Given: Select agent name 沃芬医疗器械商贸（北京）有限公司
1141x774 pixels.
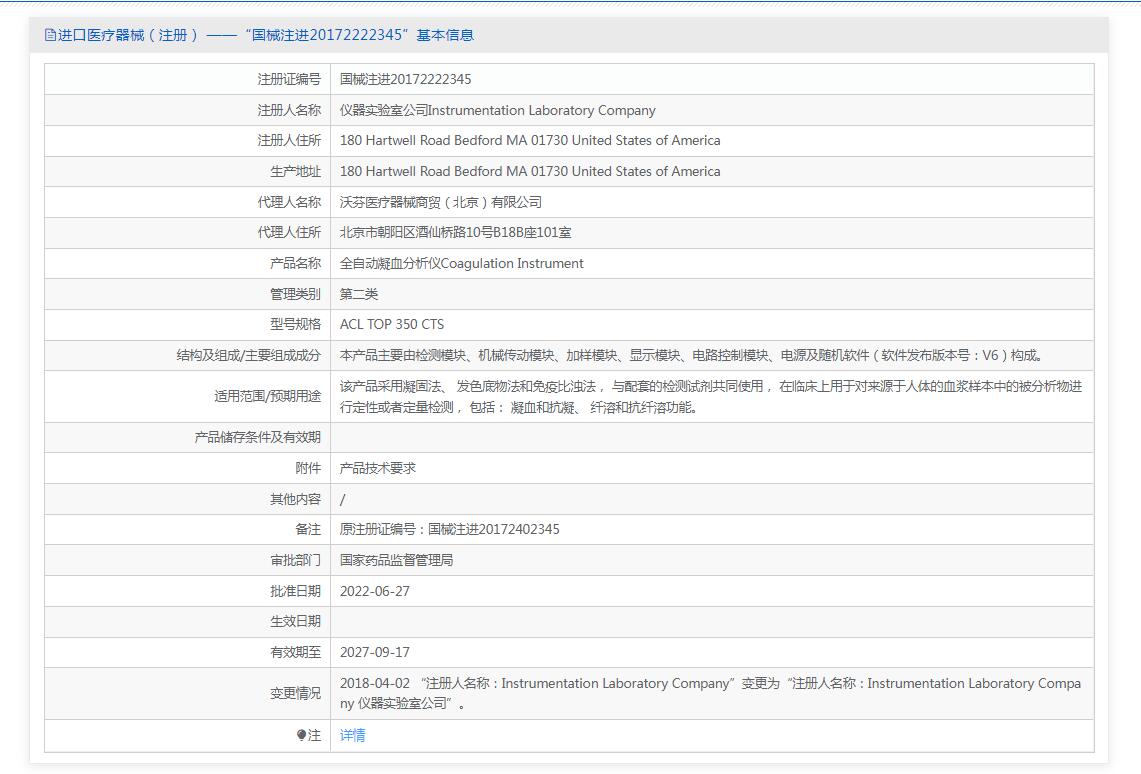Looking at the screenshot, I should coord(440,202).
